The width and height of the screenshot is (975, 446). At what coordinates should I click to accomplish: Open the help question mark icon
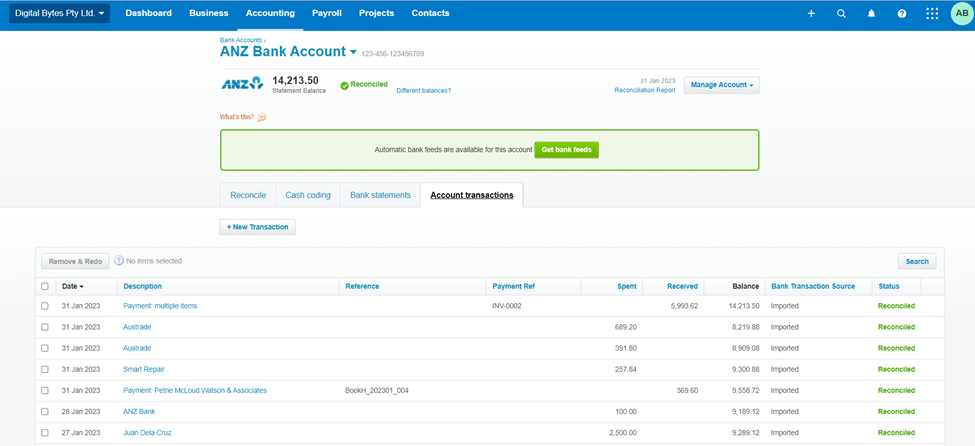click(902, 13)
